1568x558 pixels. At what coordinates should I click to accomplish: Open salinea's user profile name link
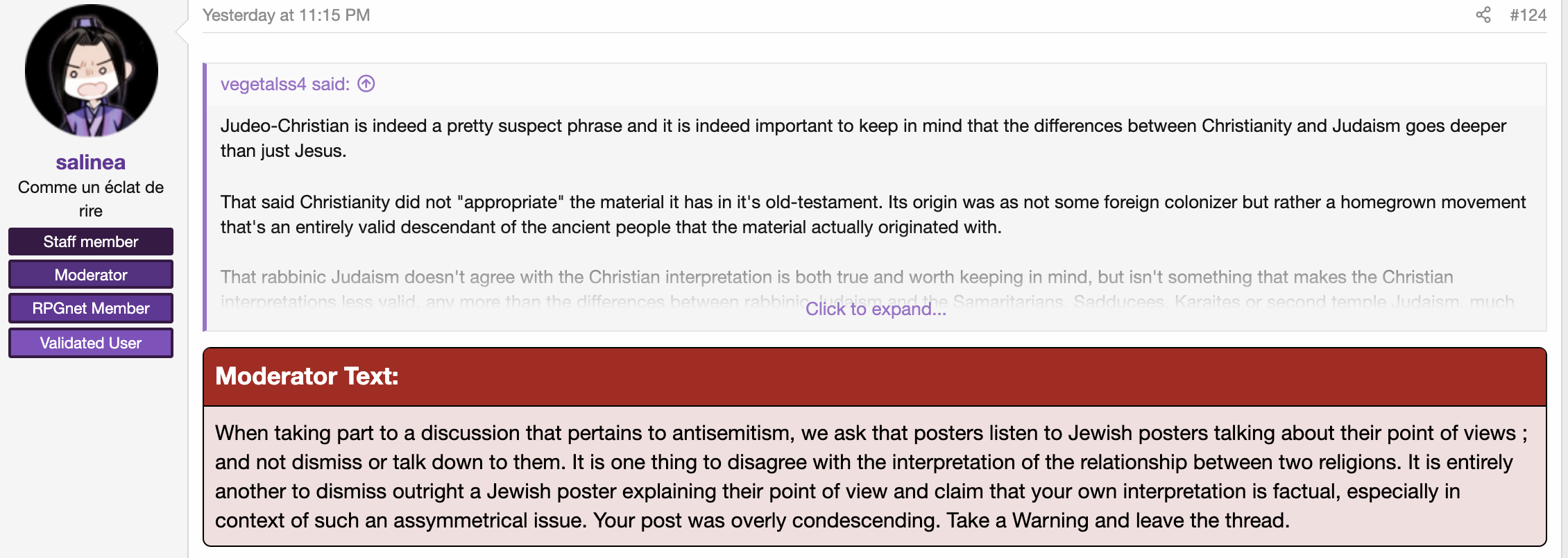pyautogui.click(x=91, y=162)
